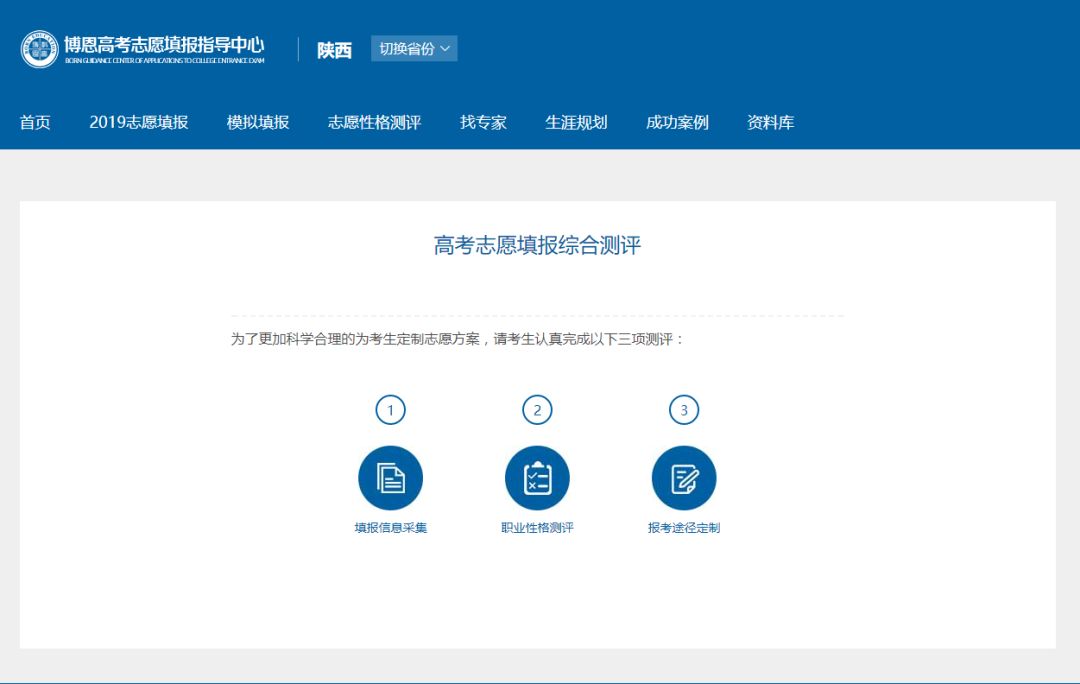This screenshot has width=1080, height=684.
Task: Click the 报考途径定制 text link
Action: (x=684, y=528)
